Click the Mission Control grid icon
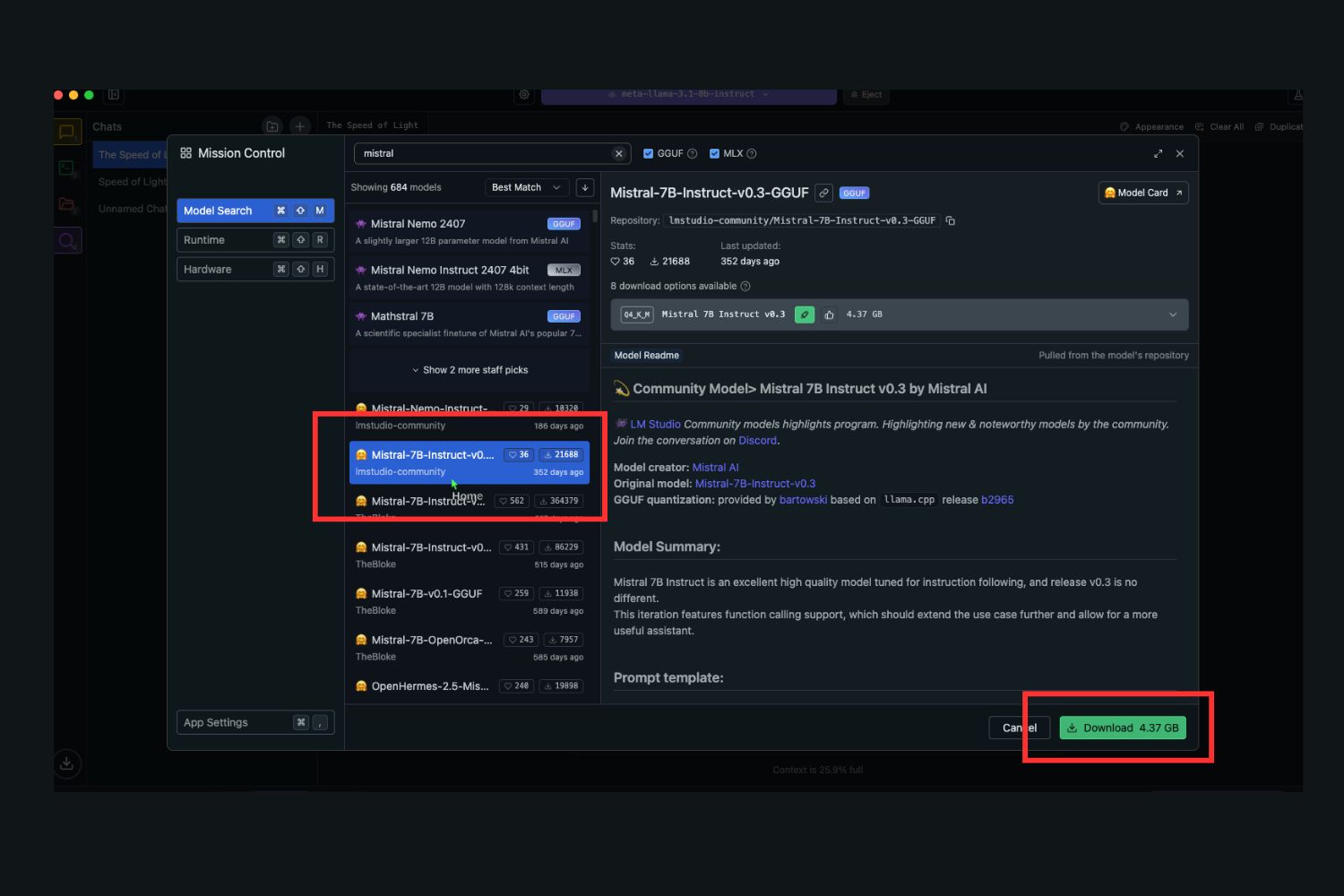 [x=186, y=153]
